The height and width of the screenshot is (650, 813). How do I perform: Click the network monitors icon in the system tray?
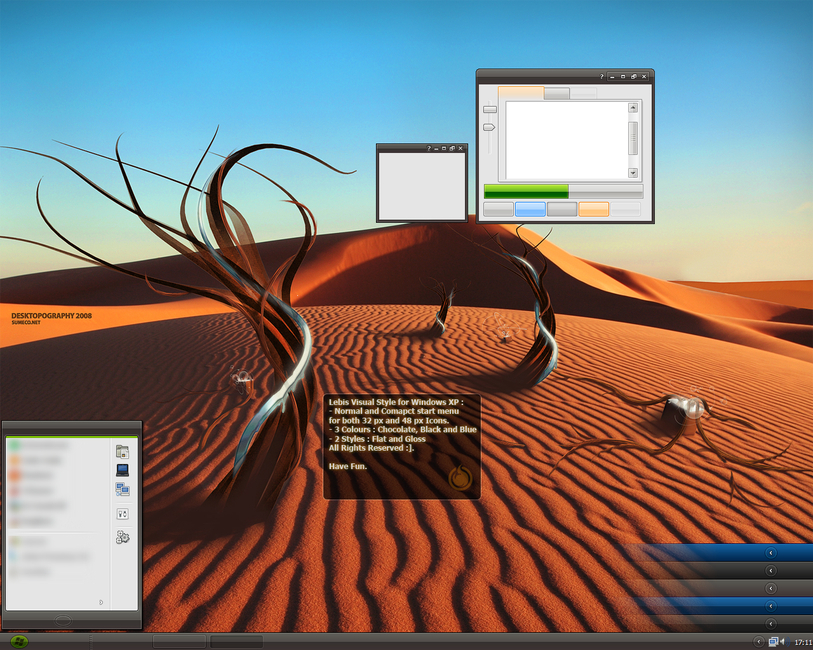pyautogui.click(x=773, y=642)
